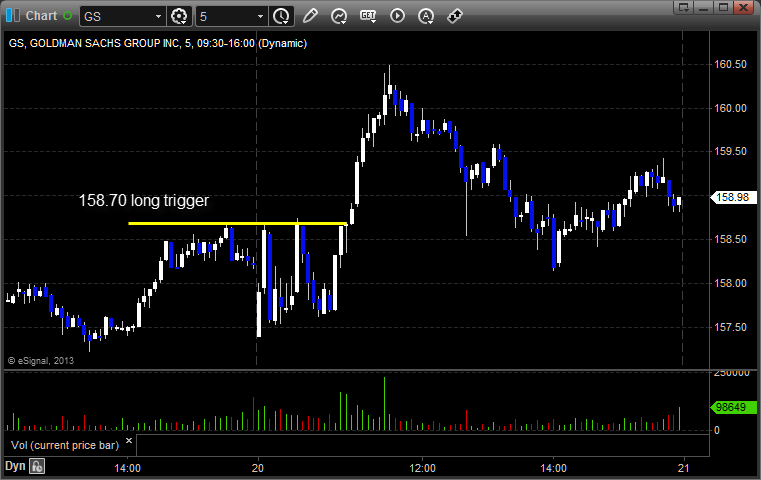The image size is (761, 480).
Task: Expand the interval dropdown arrow
Action: 261,17
